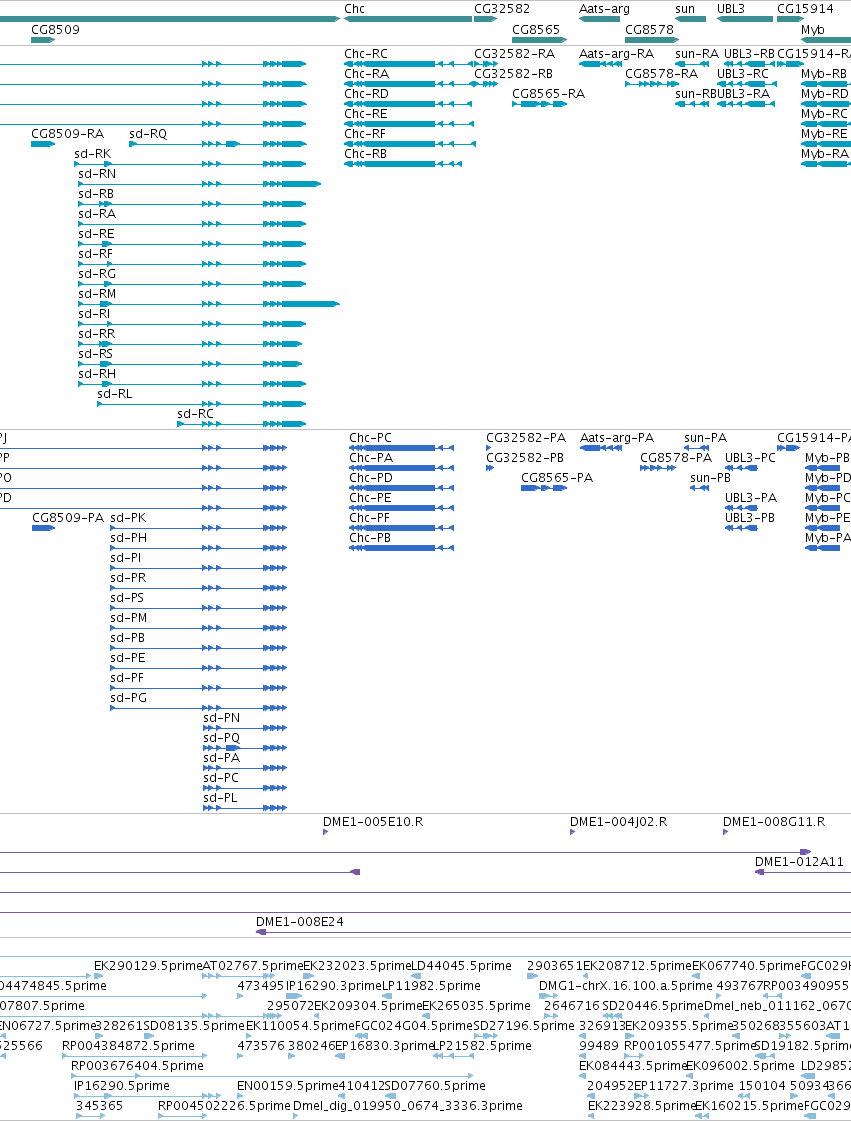Viewport: 851px width, 1121px height.
Task: Select the DME1-012A11 clone label
Action: (x=800, y=861)
